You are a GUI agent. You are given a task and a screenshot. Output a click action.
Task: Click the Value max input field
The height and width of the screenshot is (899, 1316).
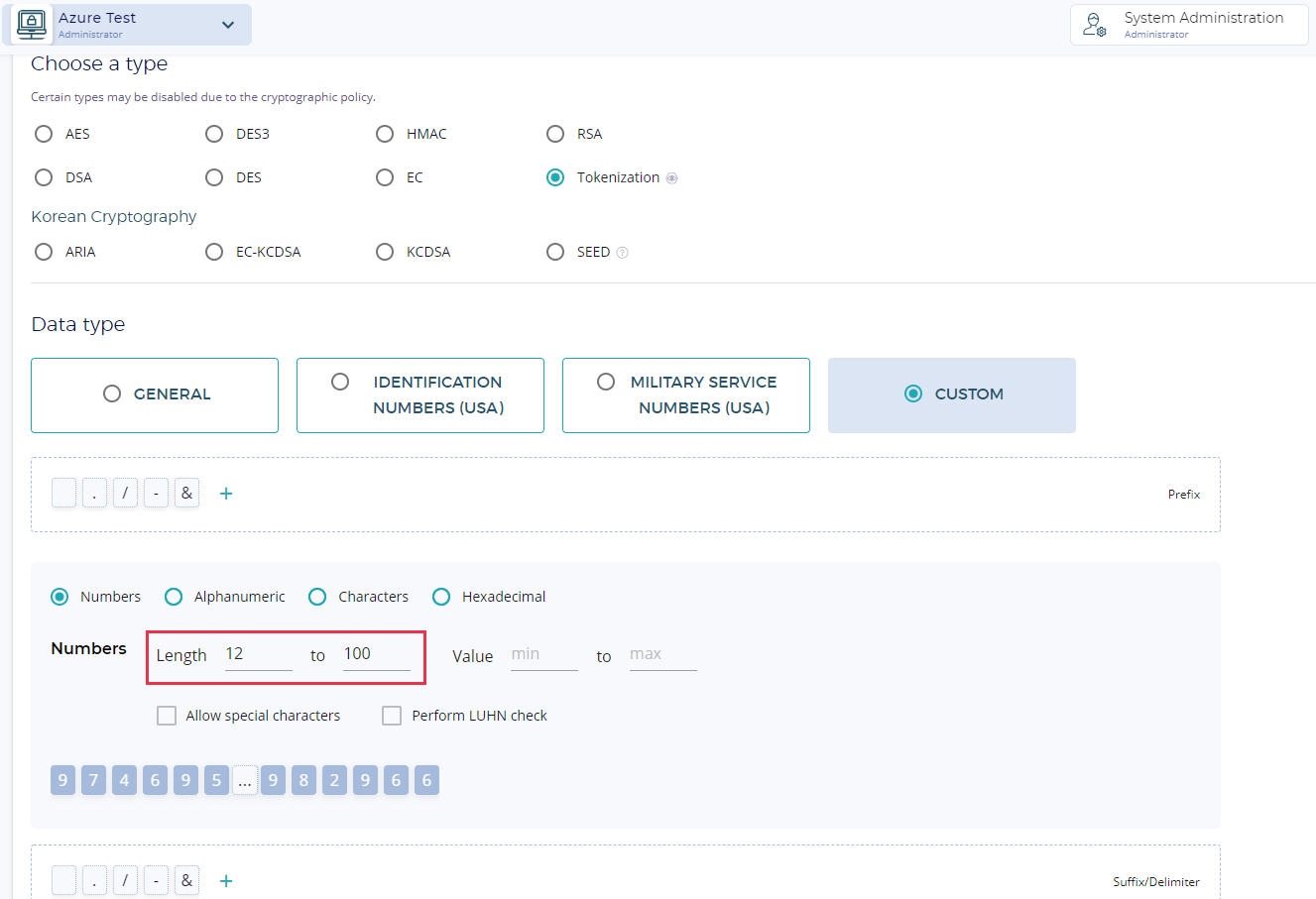(x=662, y=654)
